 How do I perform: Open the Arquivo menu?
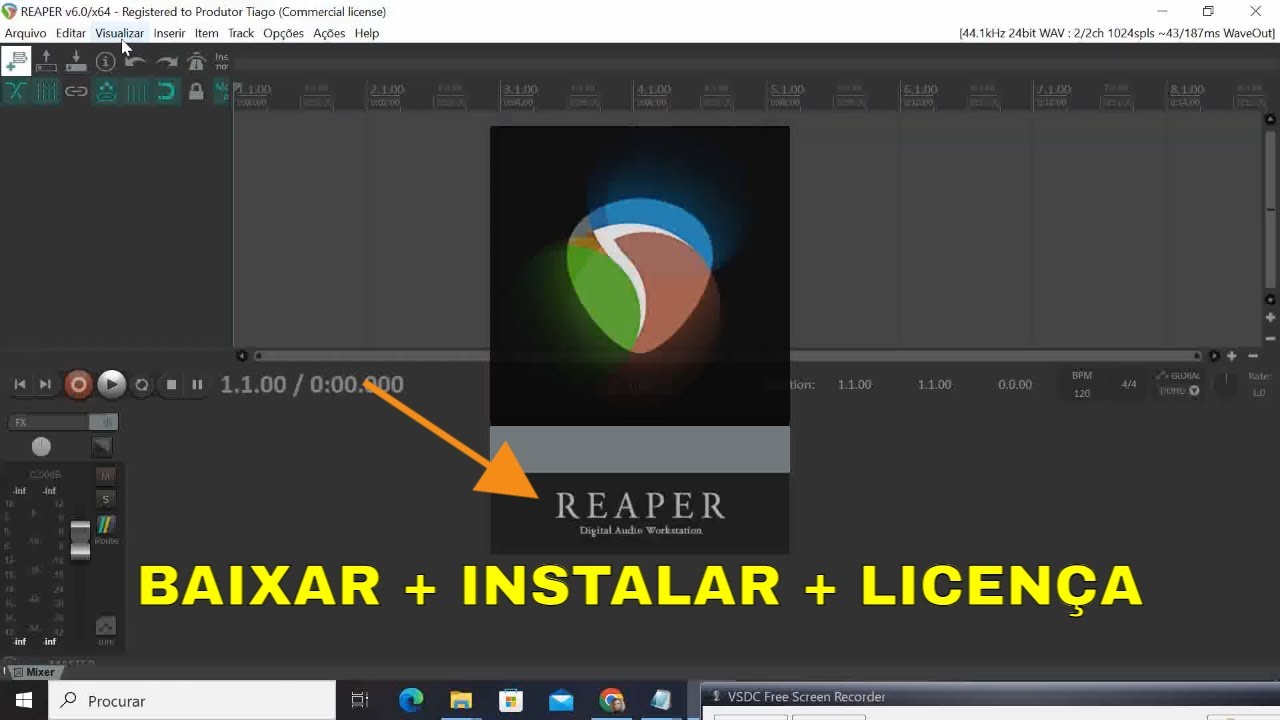[x=25, y=33]
